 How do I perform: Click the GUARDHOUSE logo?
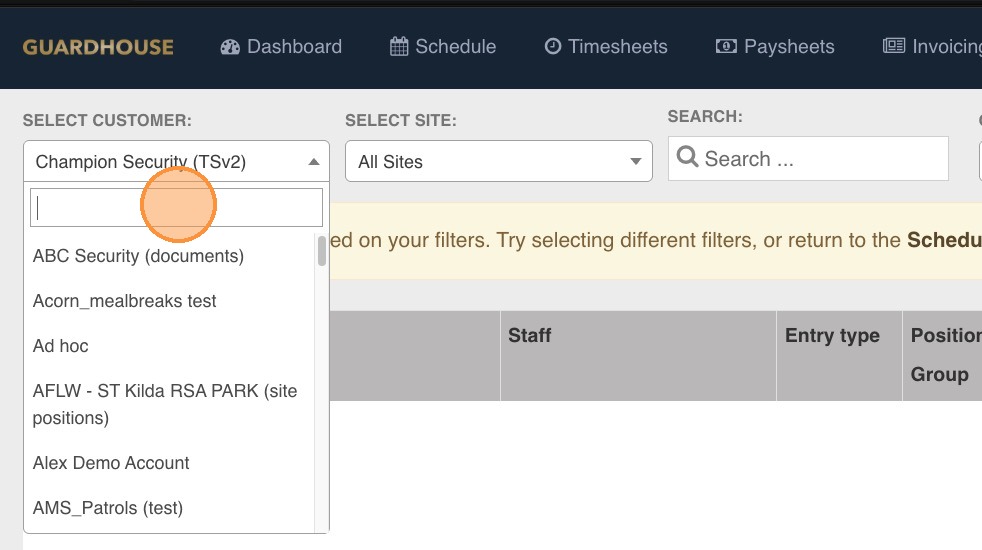point(98,47)
